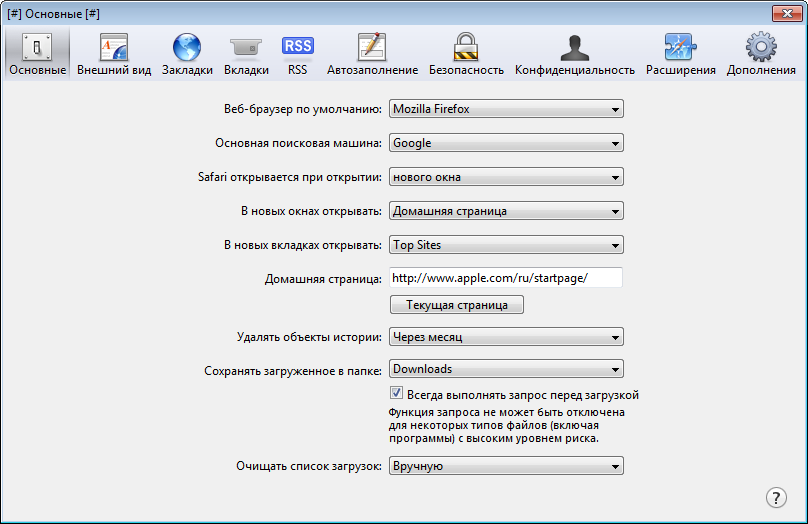The width and height of the screenshot is (808, 524).
Task: Open the Расширения extensions pane
Action: point(681,54)
